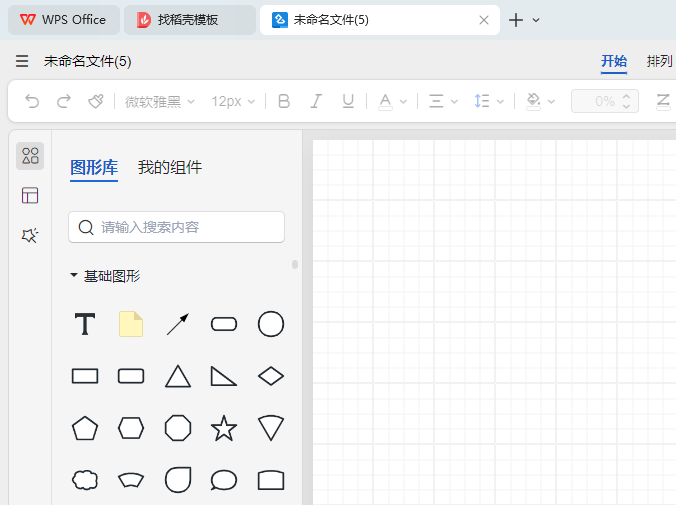Redo the last action
The height and width of the screenshot is (505, 676).
[x=64, y=101]
